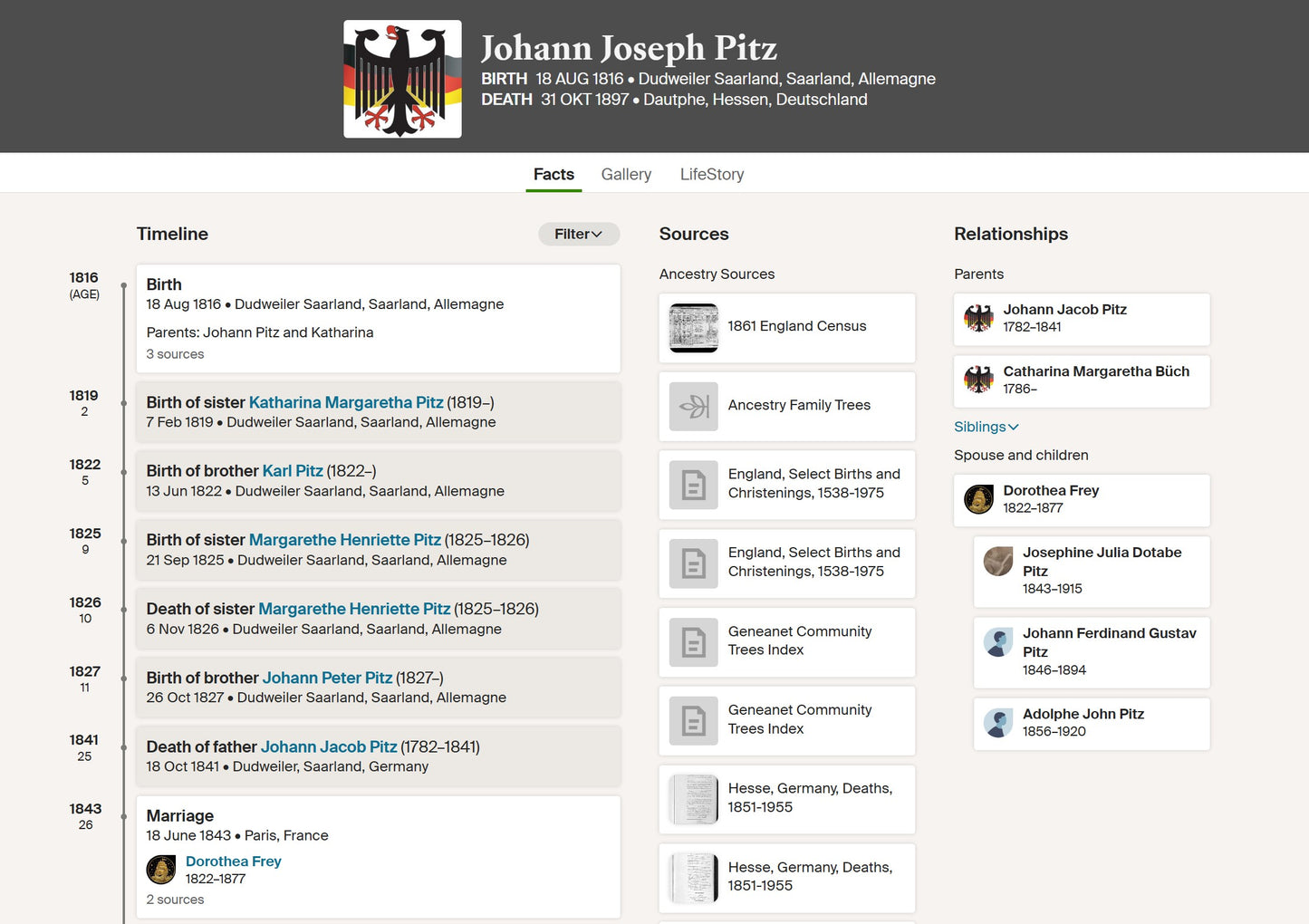The width and height of the screenshot is (1309, 924).
Task: Open the Catharina Margaretha Büch parent card
Action: pyautogui.click(x=1082, y=380)
